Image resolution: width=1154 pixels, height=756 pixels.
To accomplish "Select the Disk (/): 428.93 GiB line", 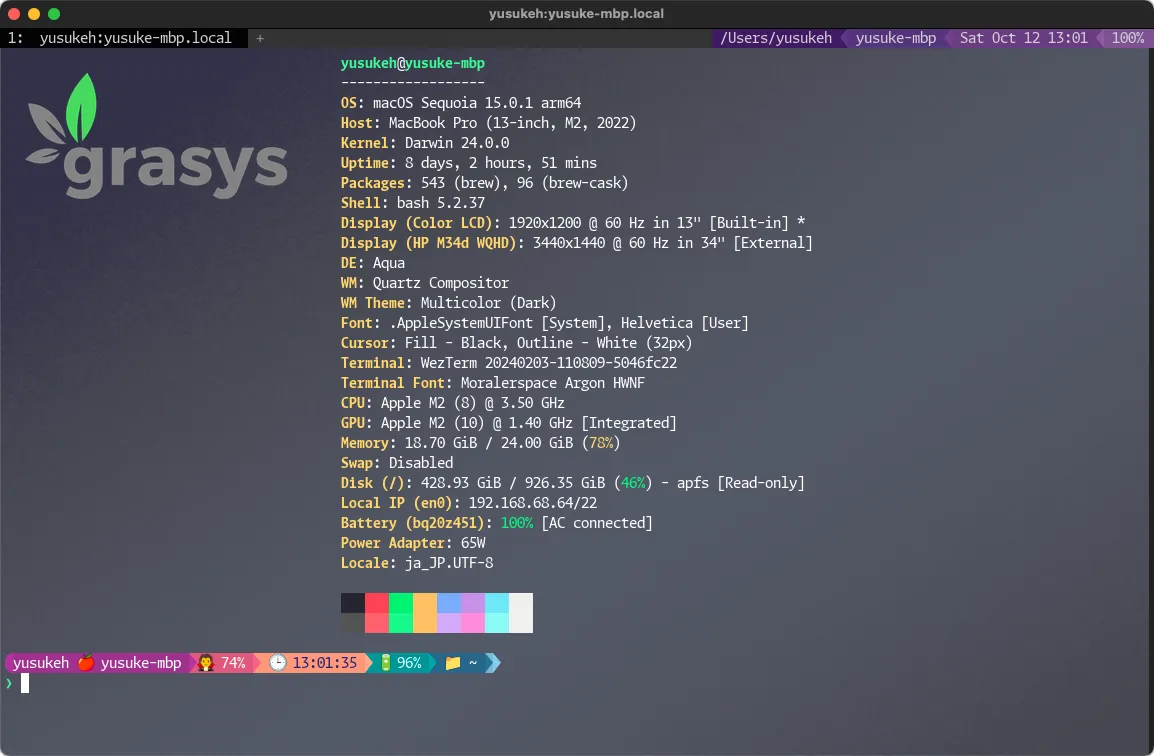I will click(x=573, y=483).
